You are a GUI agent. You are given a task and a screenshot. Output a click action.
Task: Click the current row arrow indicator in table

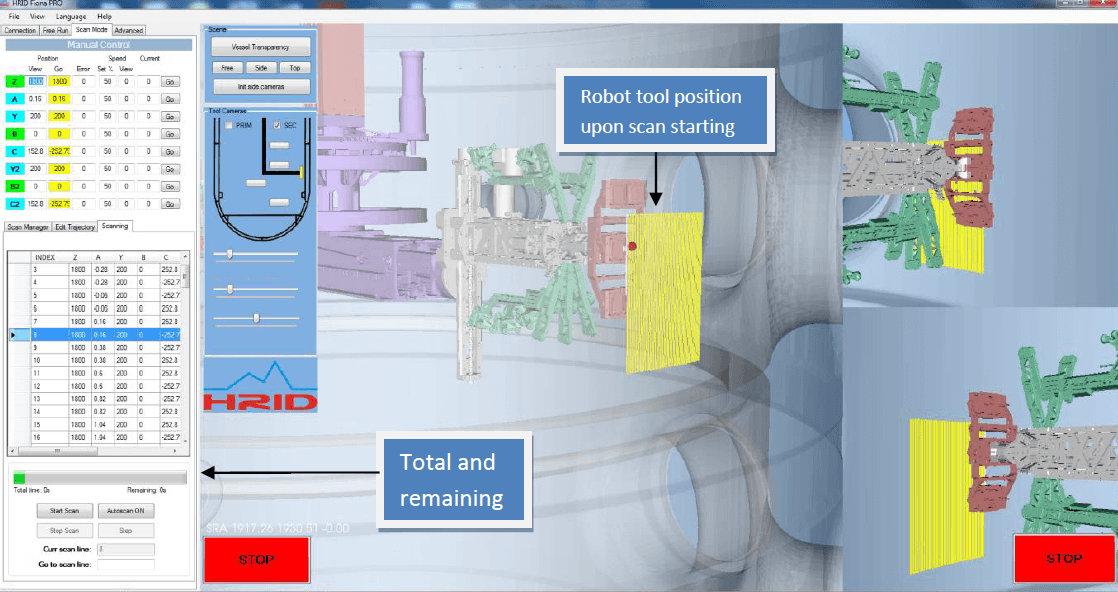[x=13, y=334]
